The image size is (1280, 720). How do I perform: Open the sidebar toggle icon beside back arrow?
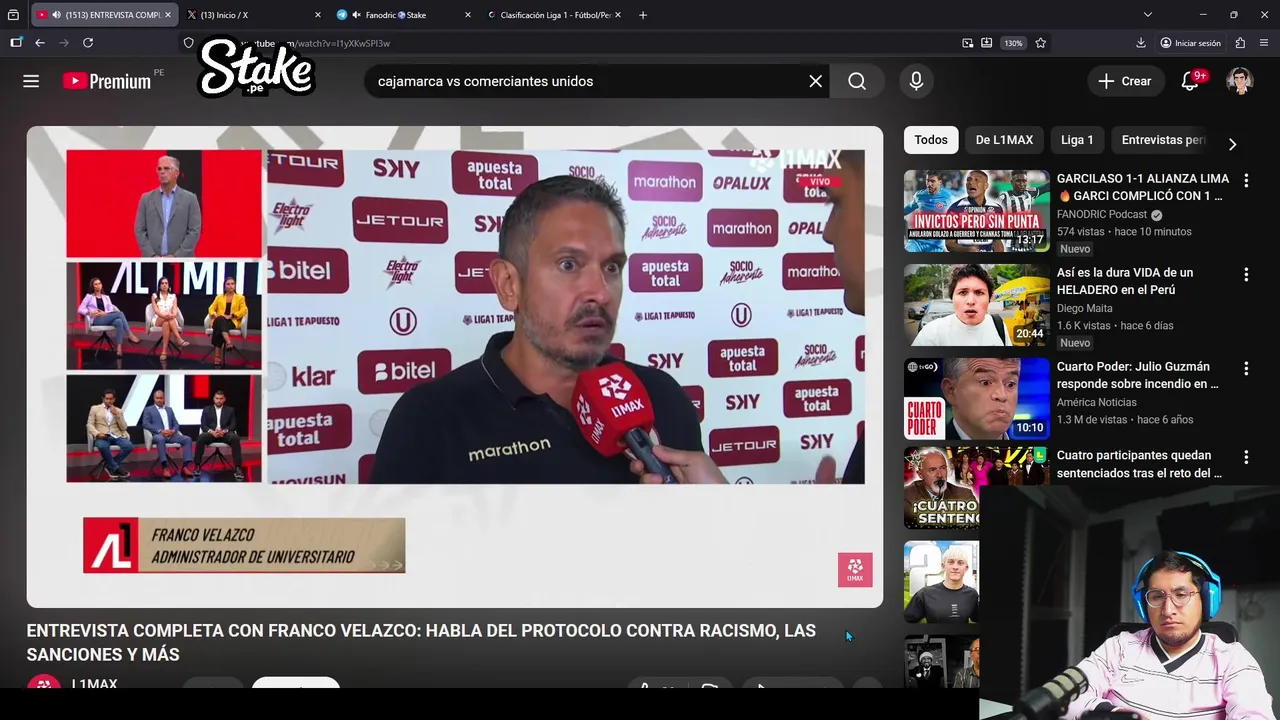pyautogui.click(x=16, y=43)
